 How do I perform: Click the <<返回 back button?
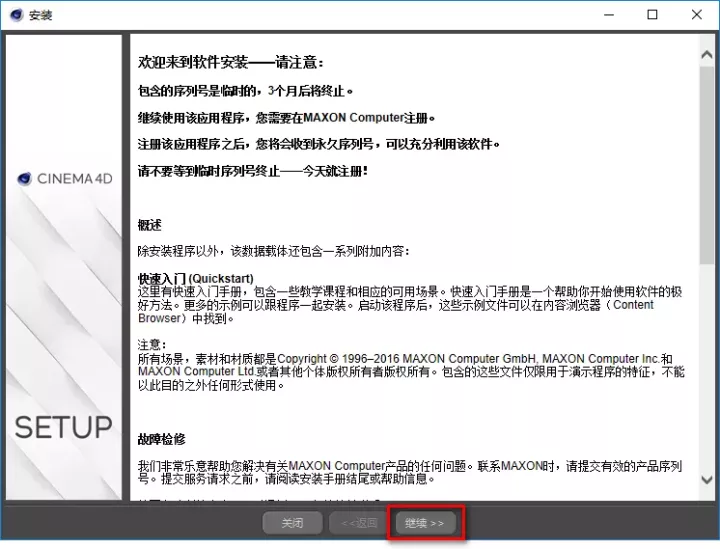pyautogui.click(x=359, y=523)
